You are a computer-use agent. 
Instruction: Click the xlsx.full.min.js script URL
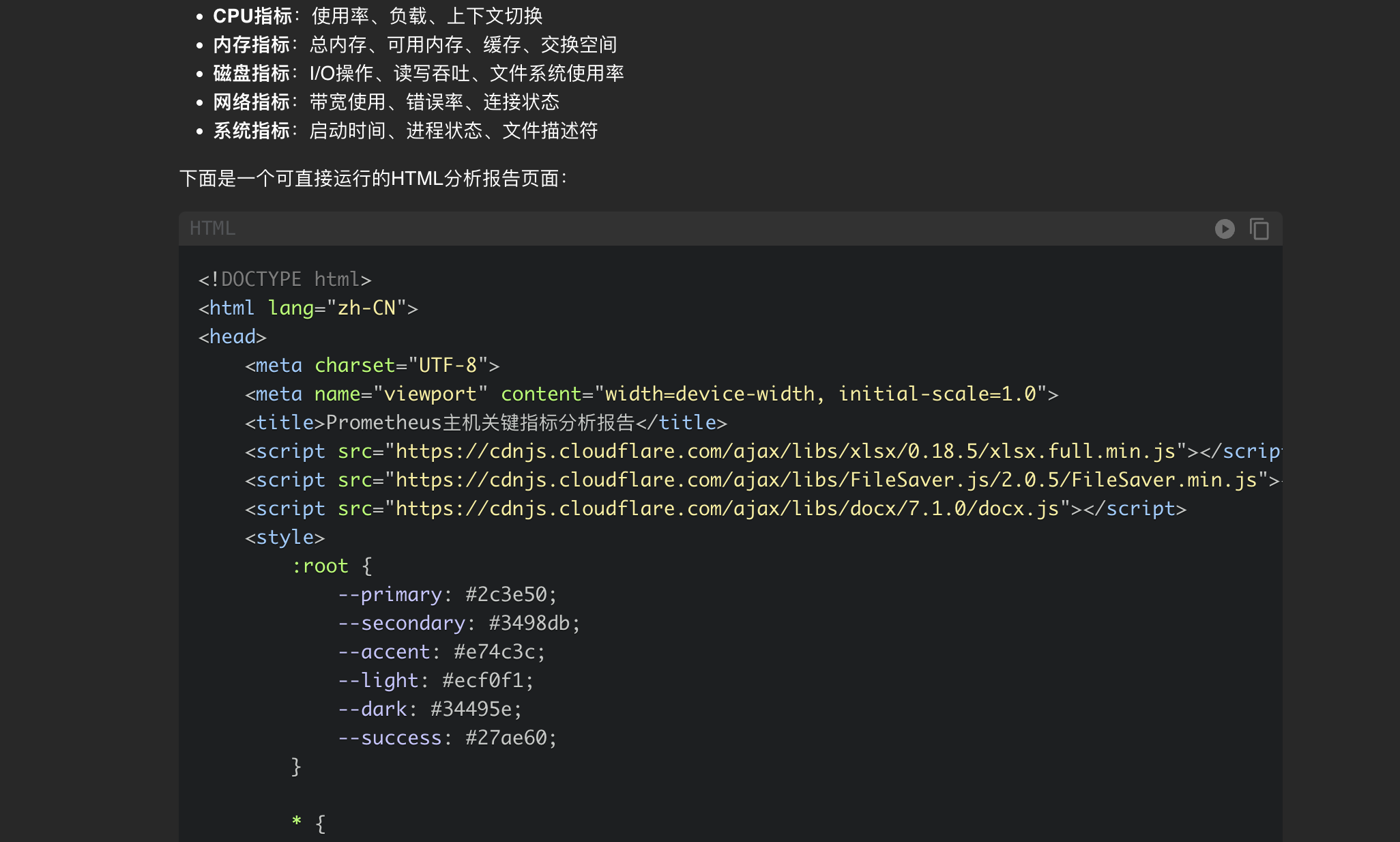785,452
